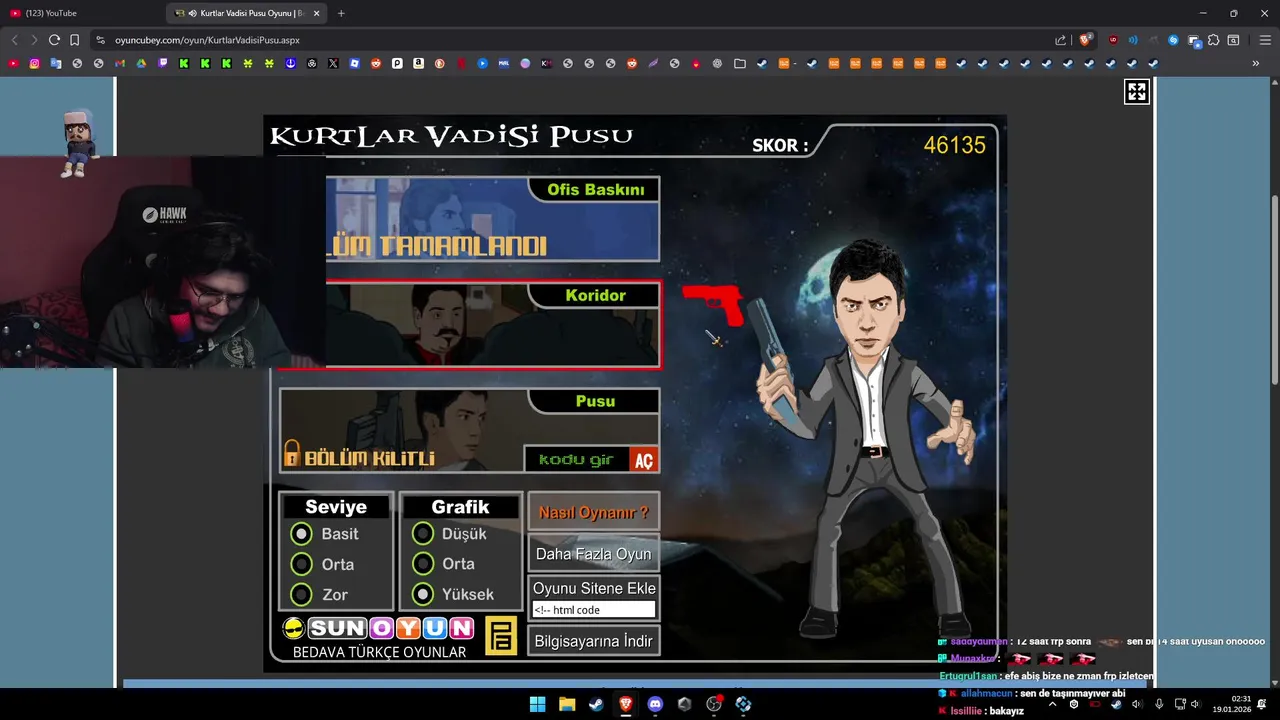Open Steam from the taskbar
Viewport: 1280px width, 720px height.
[x=596, y=704]
